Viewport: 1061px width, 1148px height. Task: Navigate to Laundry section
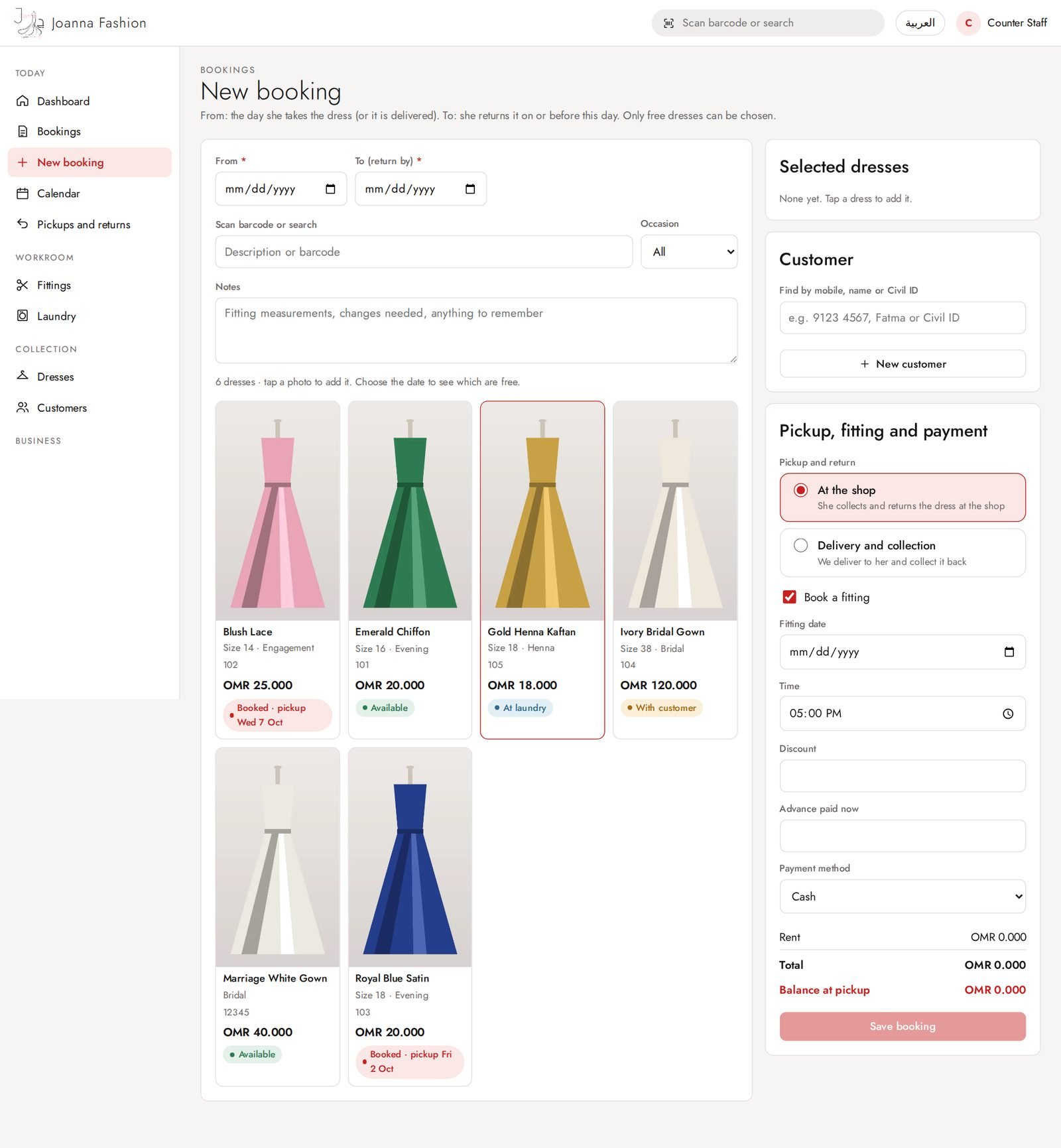(x=90, y=316)
